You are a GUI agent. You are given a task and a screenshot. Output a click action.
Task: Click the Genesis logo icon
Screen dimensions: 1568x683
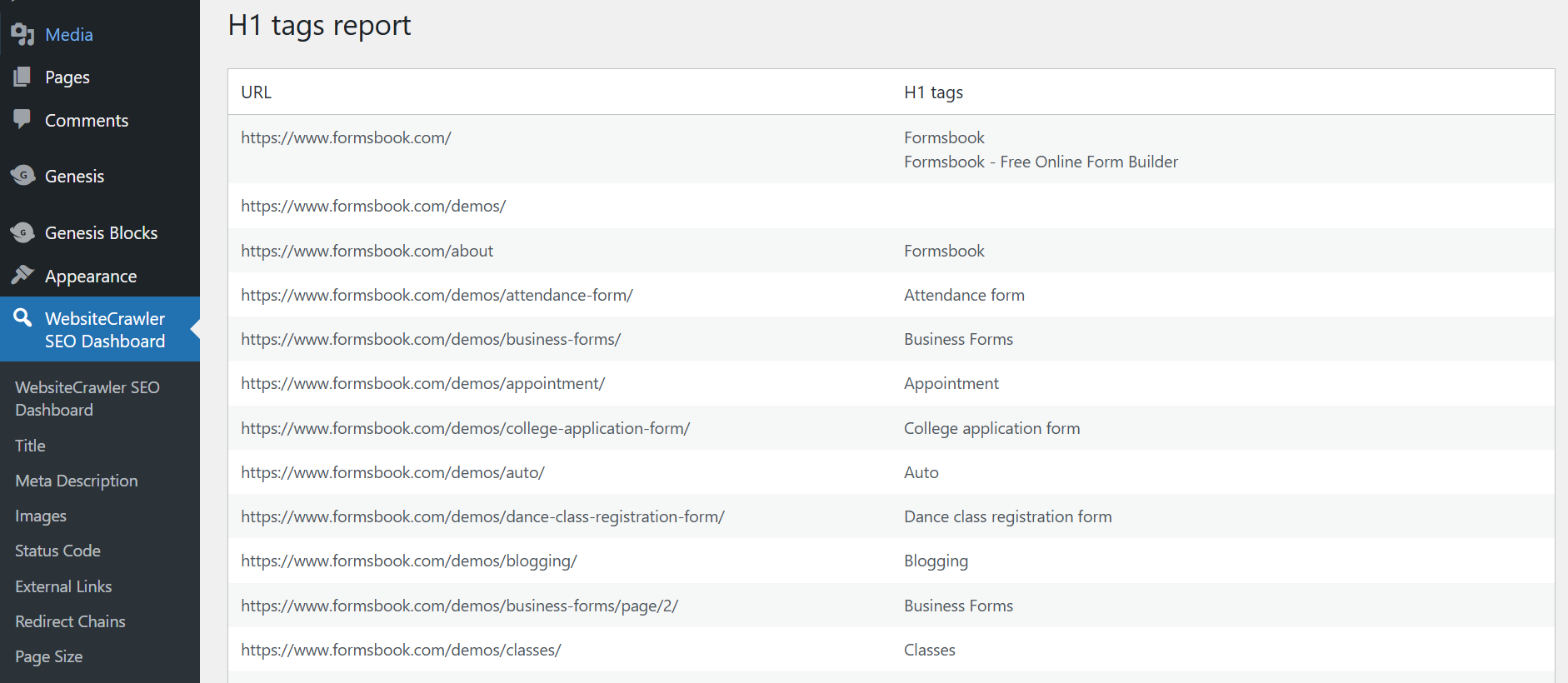coord(22,176)
